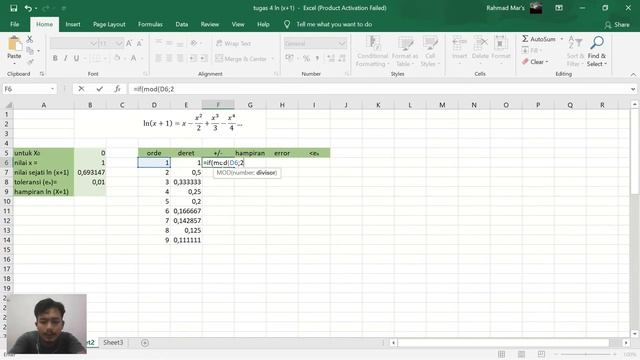Click the AutoSum sigma button
This screenshot has height=360, width=640.
(x=538, y=39)
